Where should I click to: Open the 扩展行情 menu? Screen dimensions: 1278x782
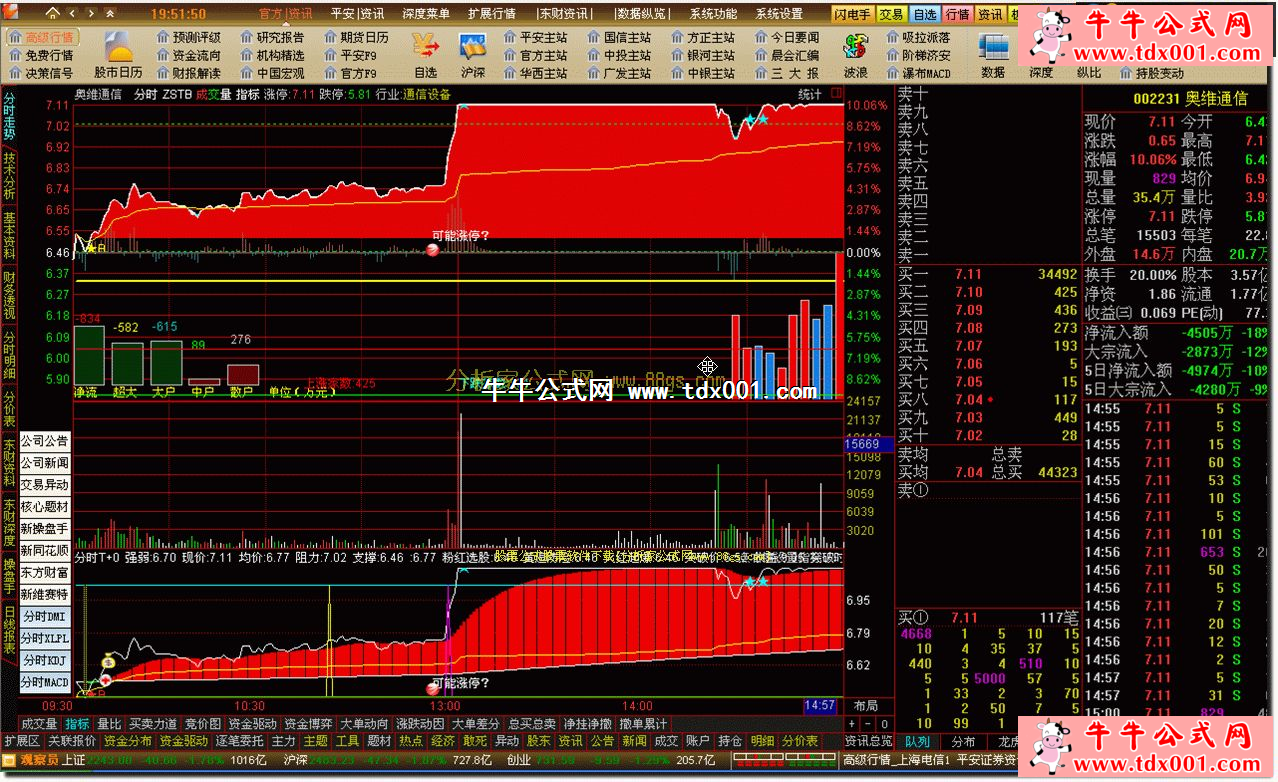point(492,14)
